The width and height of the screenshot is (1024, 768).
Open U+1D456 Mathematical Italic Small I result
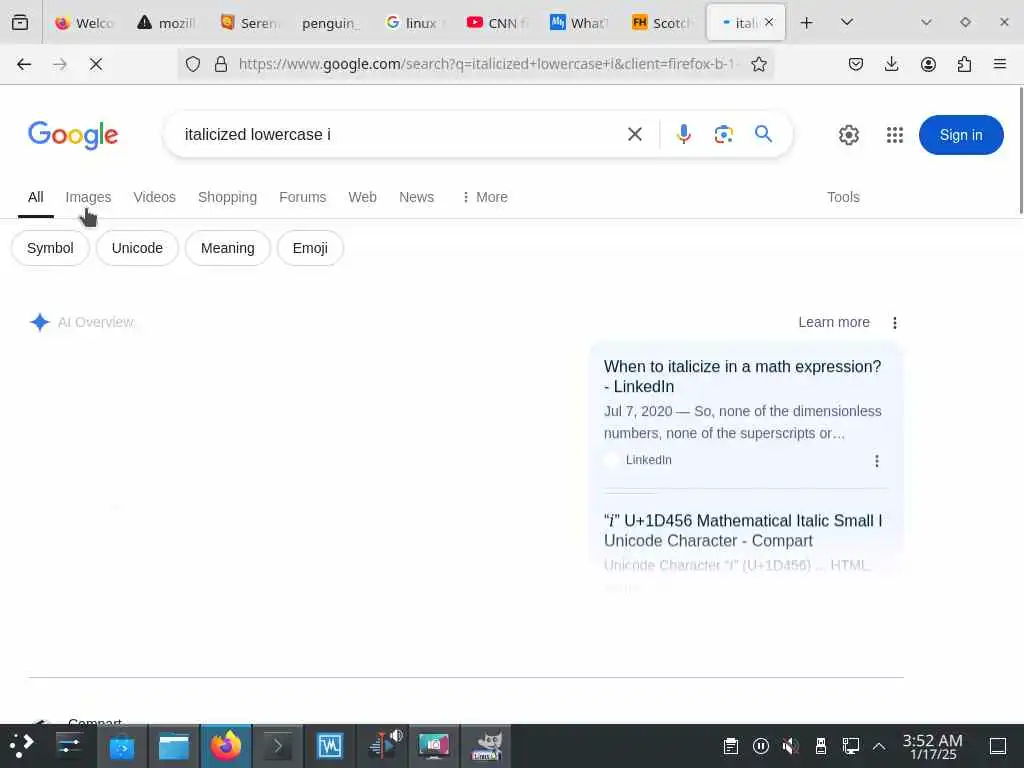(743, 530)
